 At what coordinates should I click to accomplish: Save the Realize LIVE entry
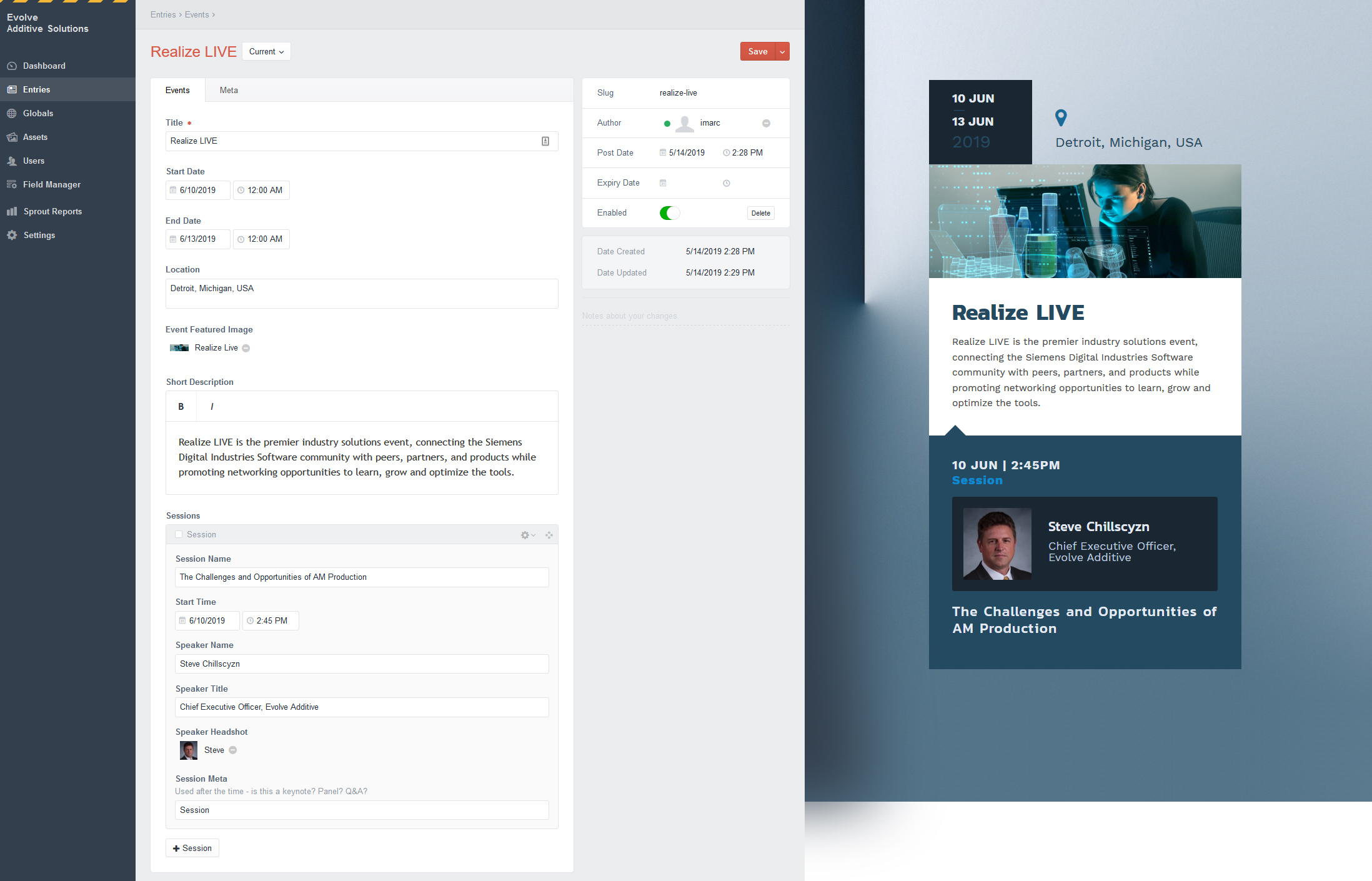(758, 51)
